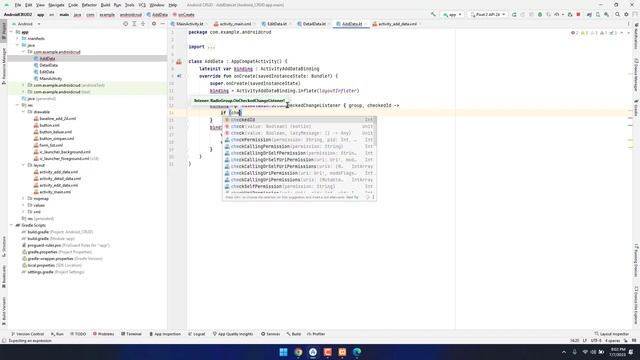This screenshot has width=640, height=360.
Task: Switch to the MainActivity.kt editor tab
Action: pyautogui.click(x=189, y=24)
